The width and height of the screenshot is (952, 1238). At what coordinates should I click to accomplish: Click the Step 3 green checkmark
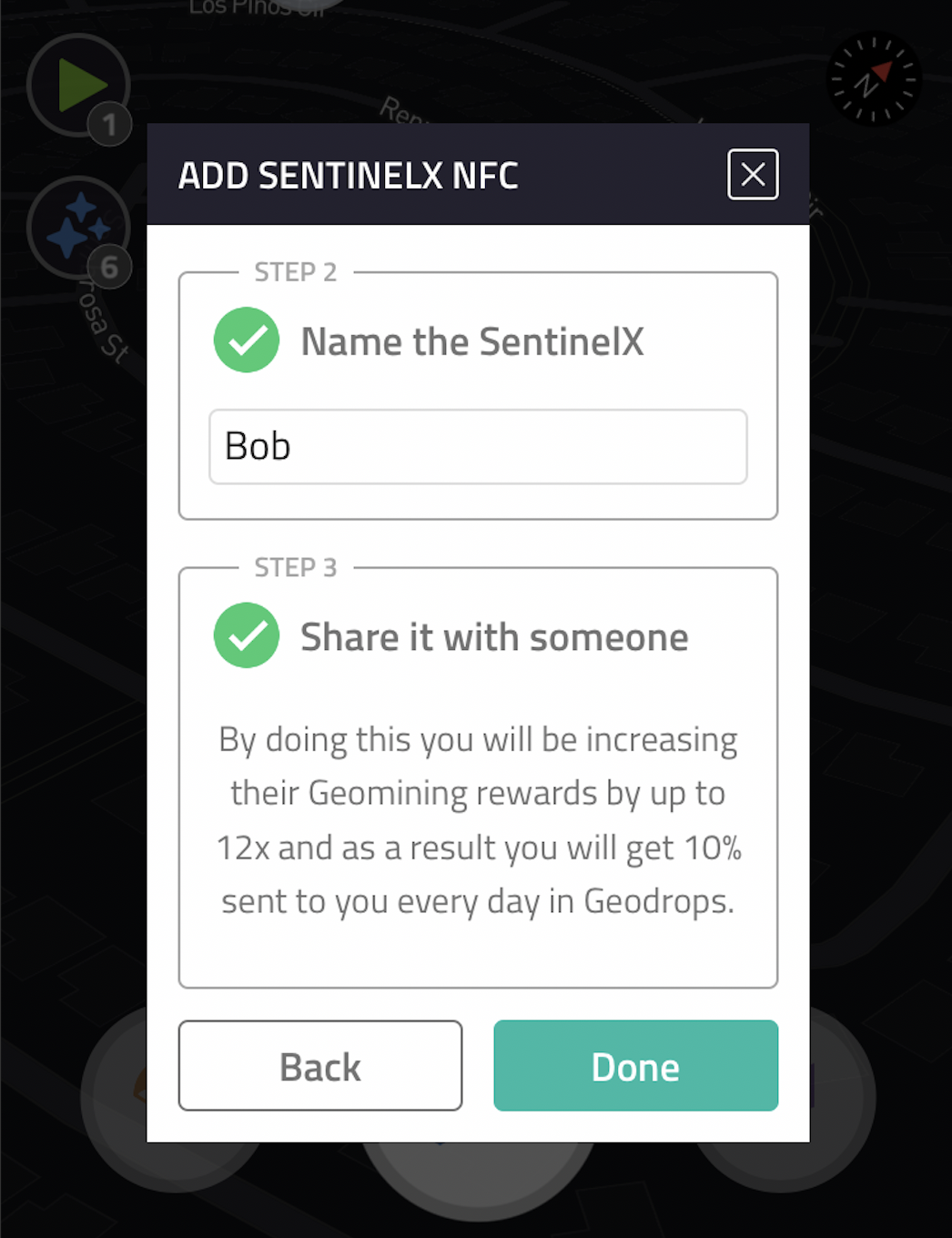pyautogui.click(x=247, y=635)
